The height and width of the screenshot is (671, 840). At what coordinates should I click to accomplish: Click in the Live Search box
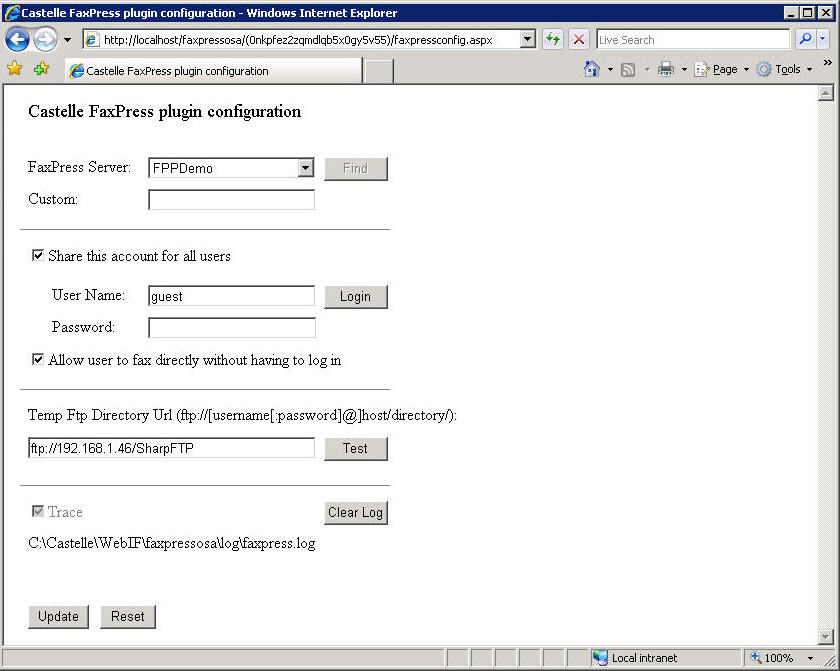coord(693,40)
